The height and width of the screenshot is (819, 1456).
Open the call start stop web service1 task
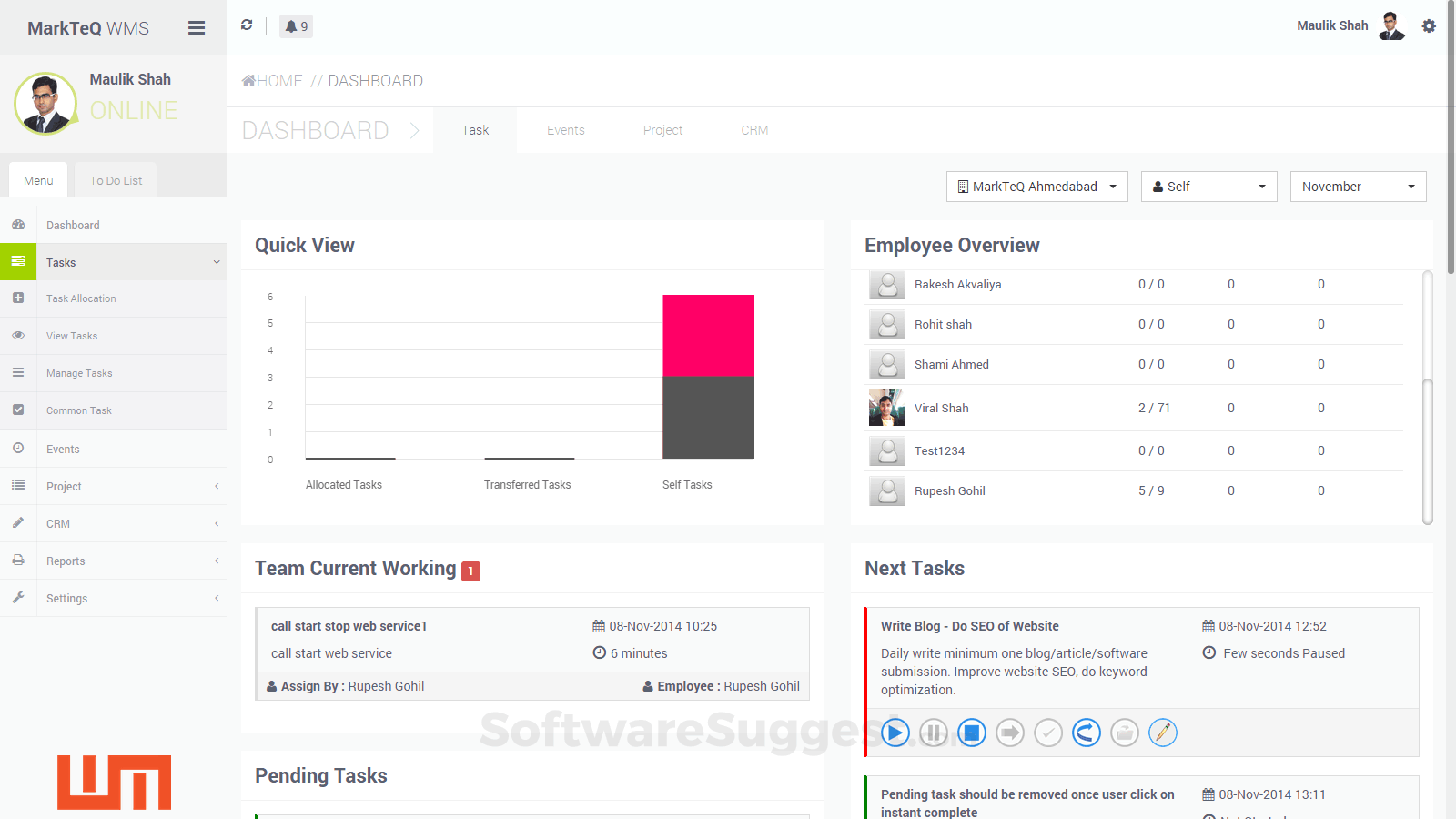[x=349, y=626]
